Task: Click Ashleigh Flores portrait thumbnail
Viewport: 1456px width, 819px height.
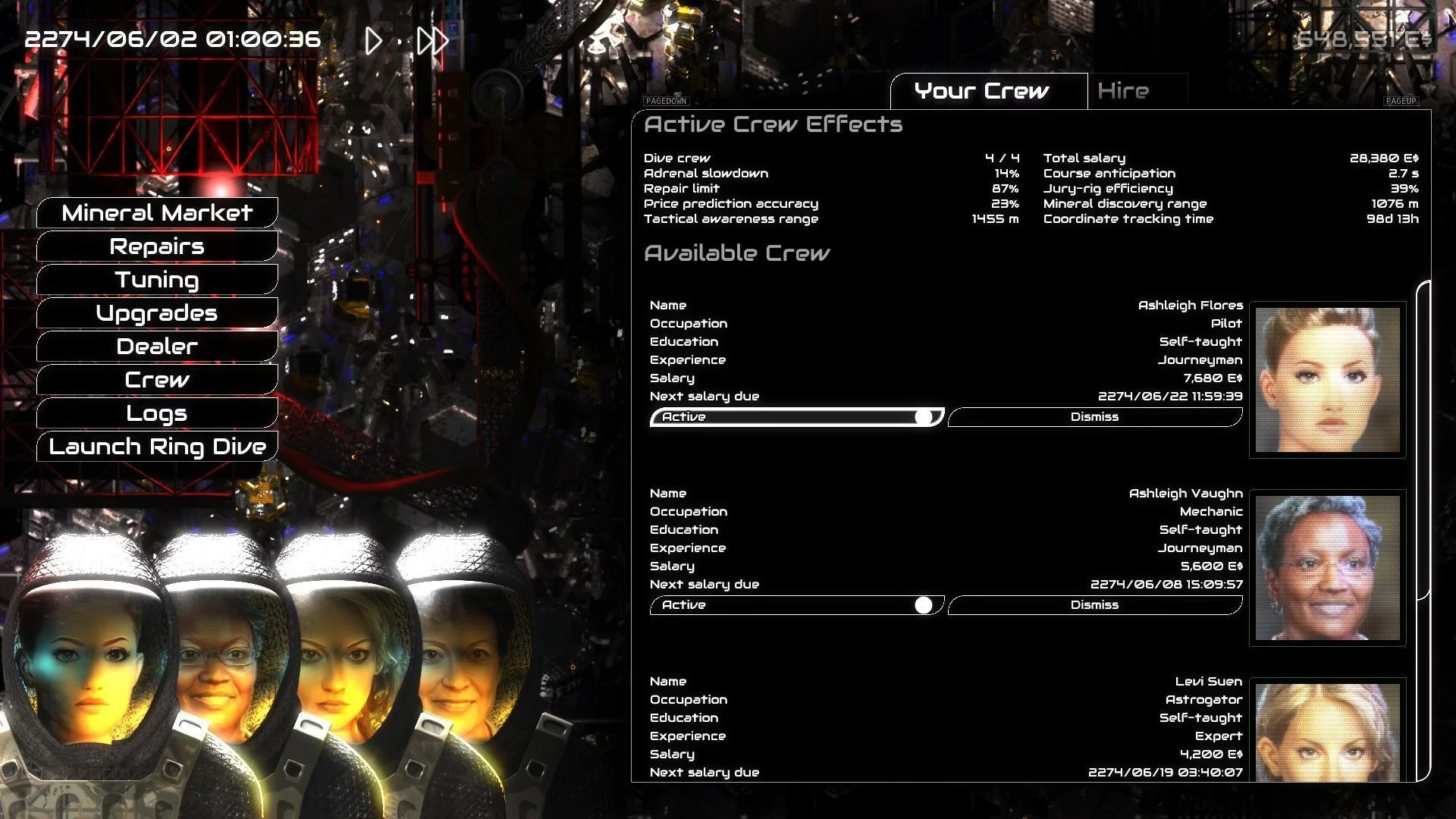Action: (x=1328, y=380)
